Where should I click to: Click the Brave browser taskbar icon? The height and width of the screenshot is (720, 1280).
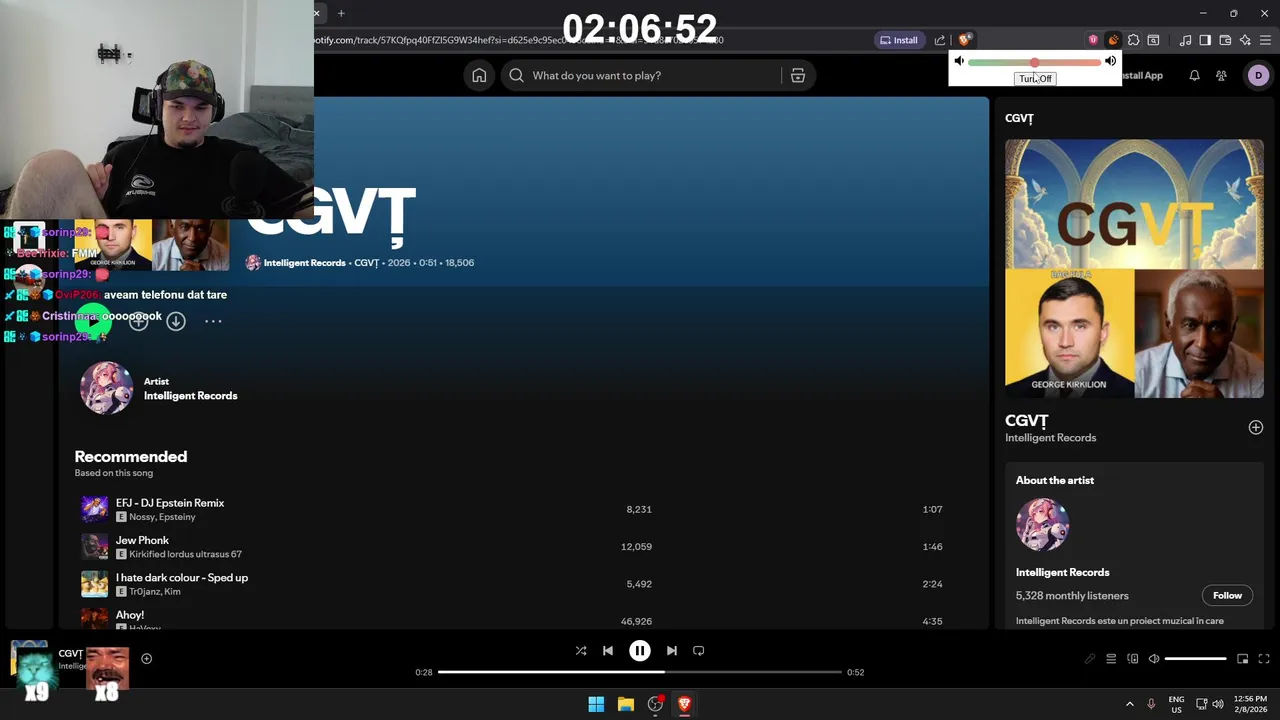[684, 704]
